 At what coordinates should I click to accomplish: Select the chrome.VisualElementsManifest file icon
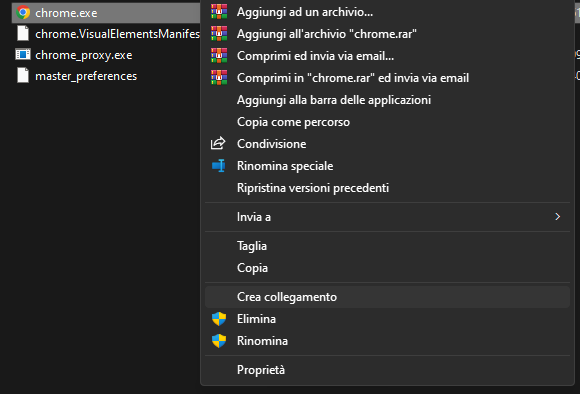click(x=23, y=34)
